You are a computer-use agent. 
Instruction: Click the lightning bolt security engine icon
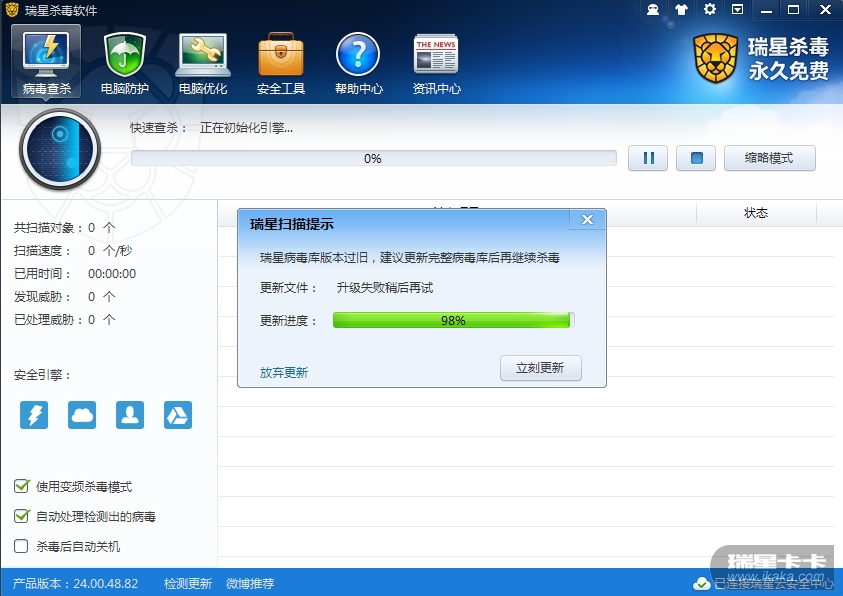[34, 415]
